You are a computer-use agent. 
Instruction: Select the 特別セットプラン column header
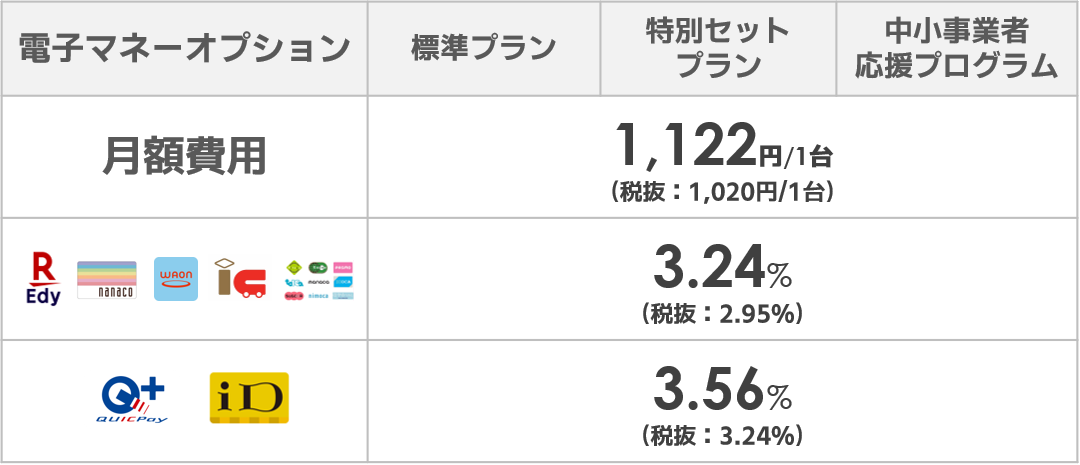(x=718, y=48)
